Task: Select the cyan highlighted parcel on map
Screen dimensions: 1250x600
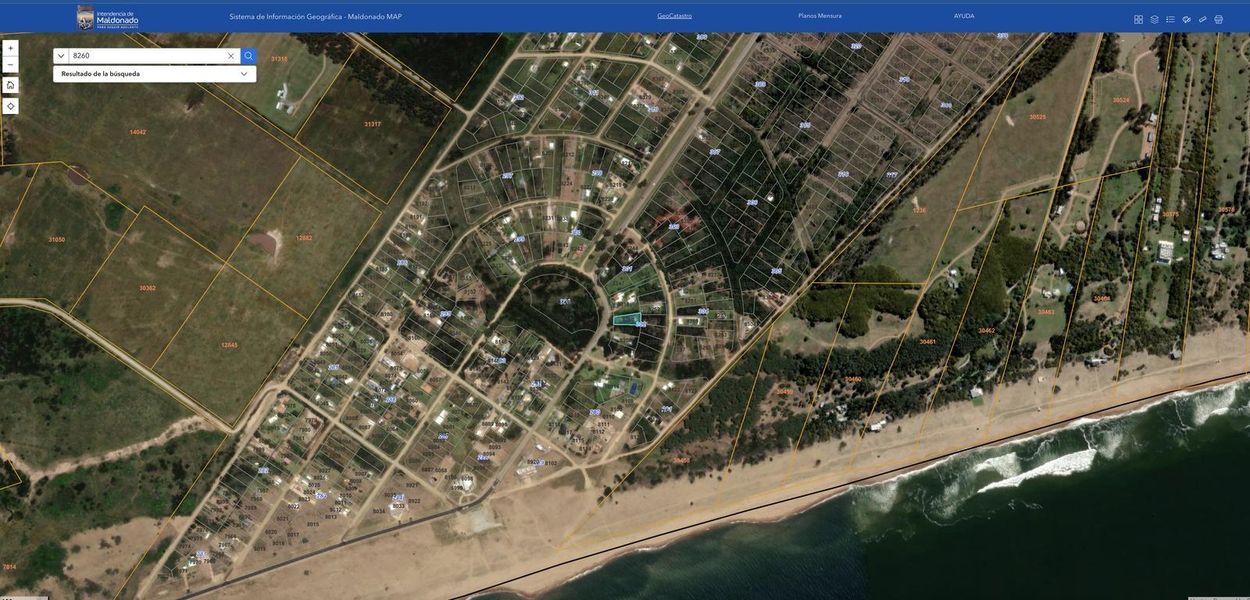Action: pos(627,319)
